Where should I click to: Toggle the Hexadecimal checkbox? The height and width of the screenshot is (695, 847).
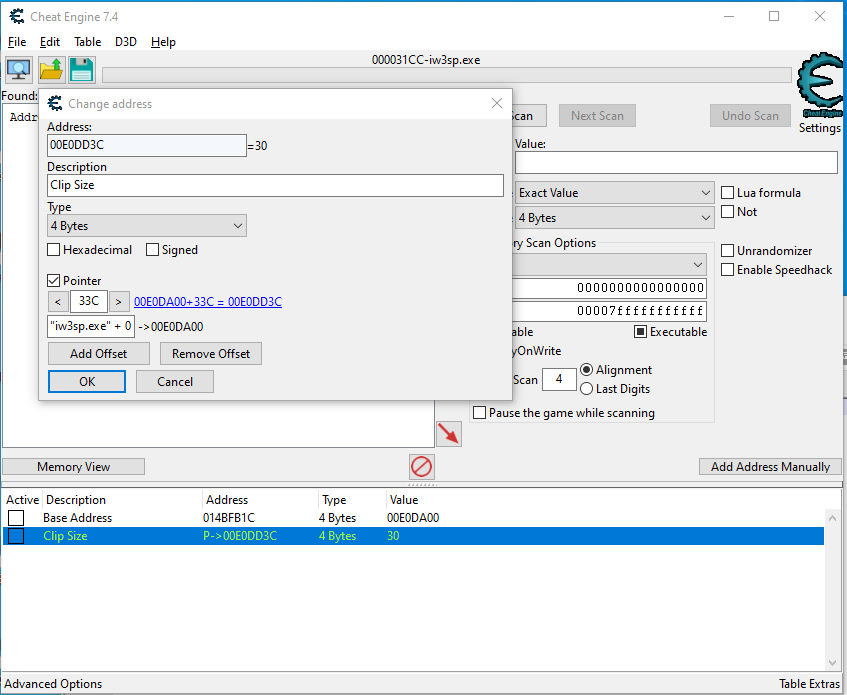[x=53, y=250]
